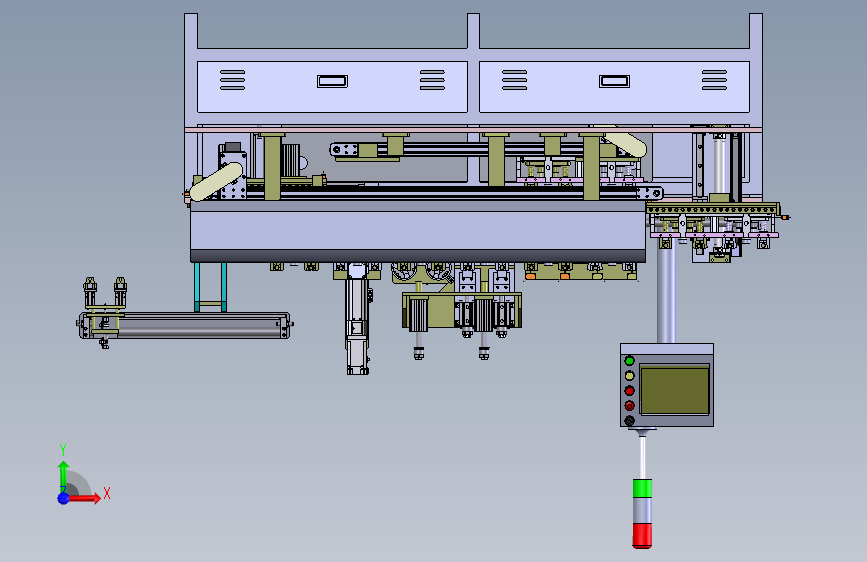Select the yellow button on the control panel
The width and height of the screenshot is (867, 562).
[x=629, y=376]
